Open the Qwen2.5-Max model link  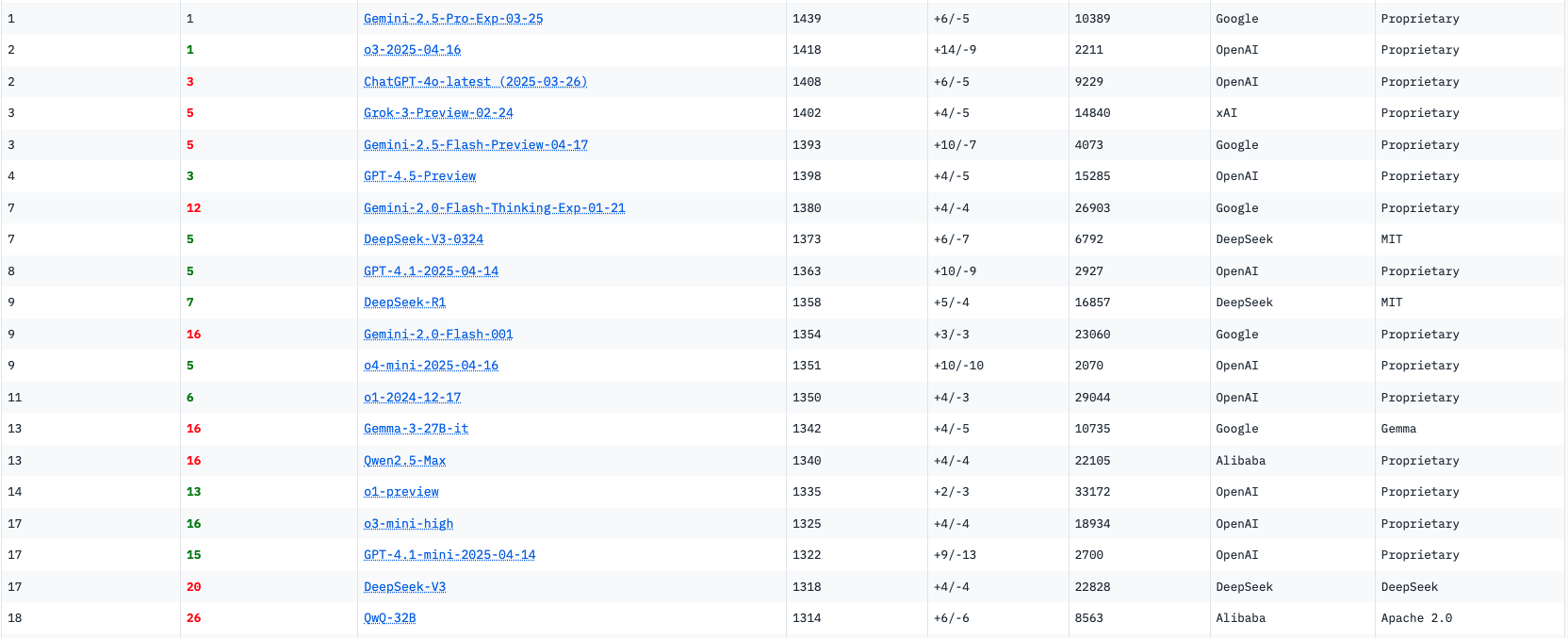click(x=405, y=461)
